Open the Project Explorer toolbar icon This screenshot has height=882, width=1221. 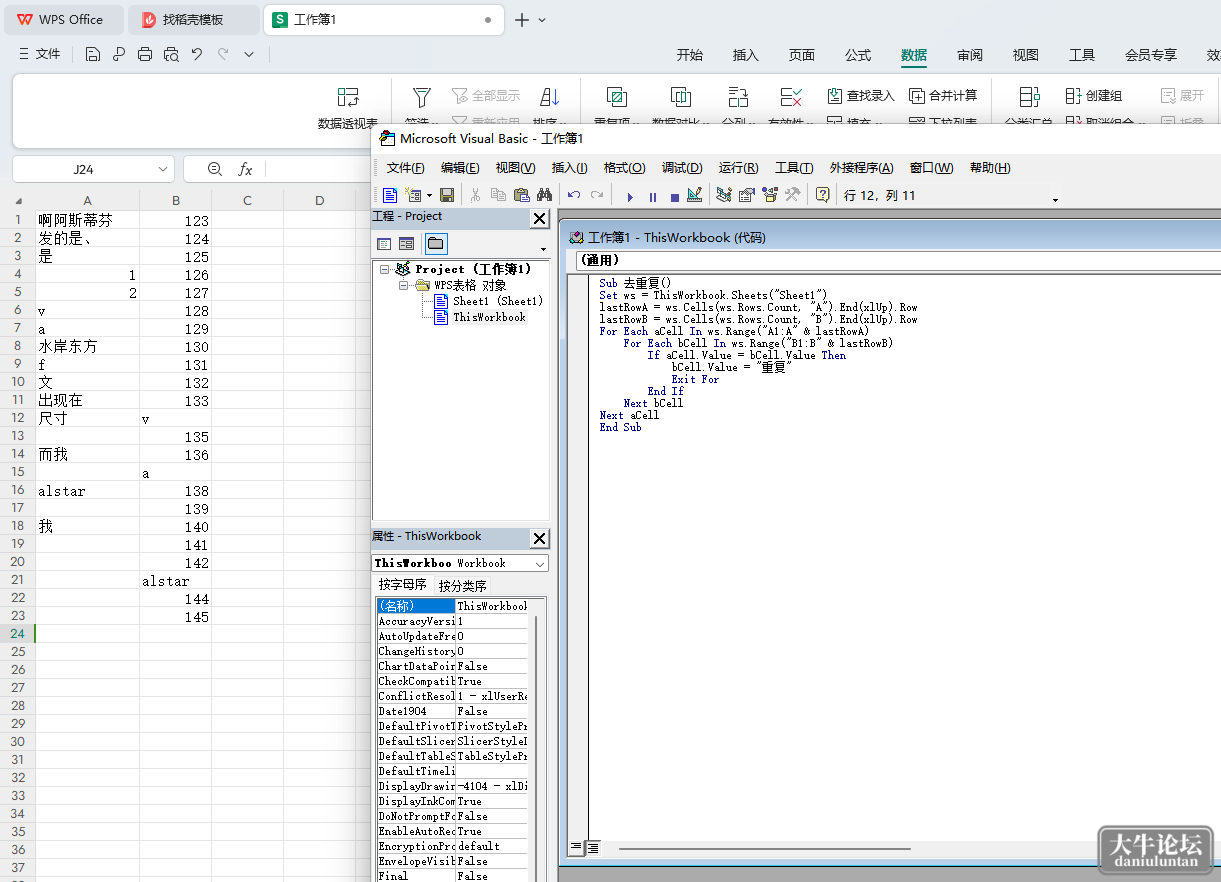pyautogui.click(x=724, y=195)
